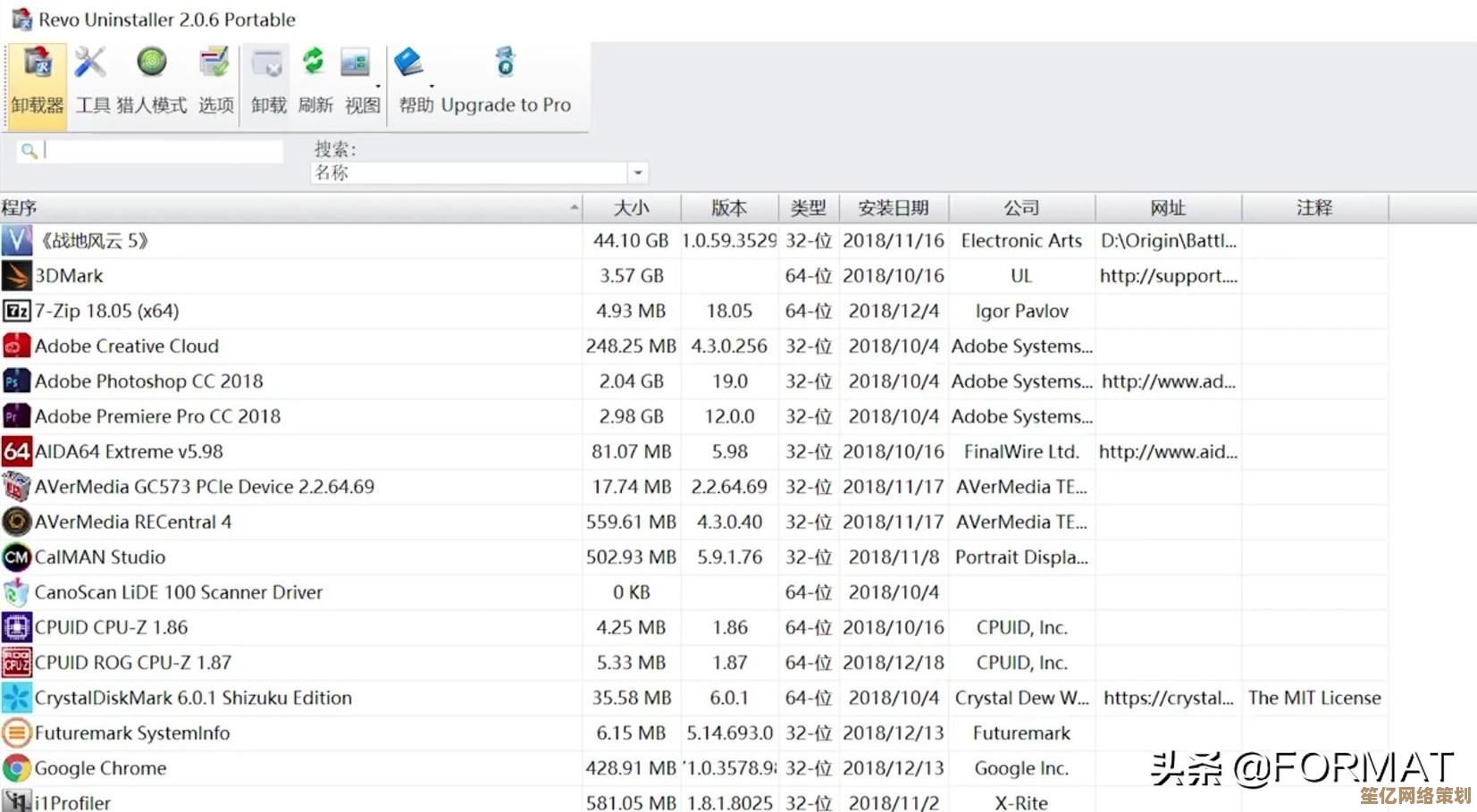
Task: Sort by install date (安装日期) header
Action: point(893,208)
